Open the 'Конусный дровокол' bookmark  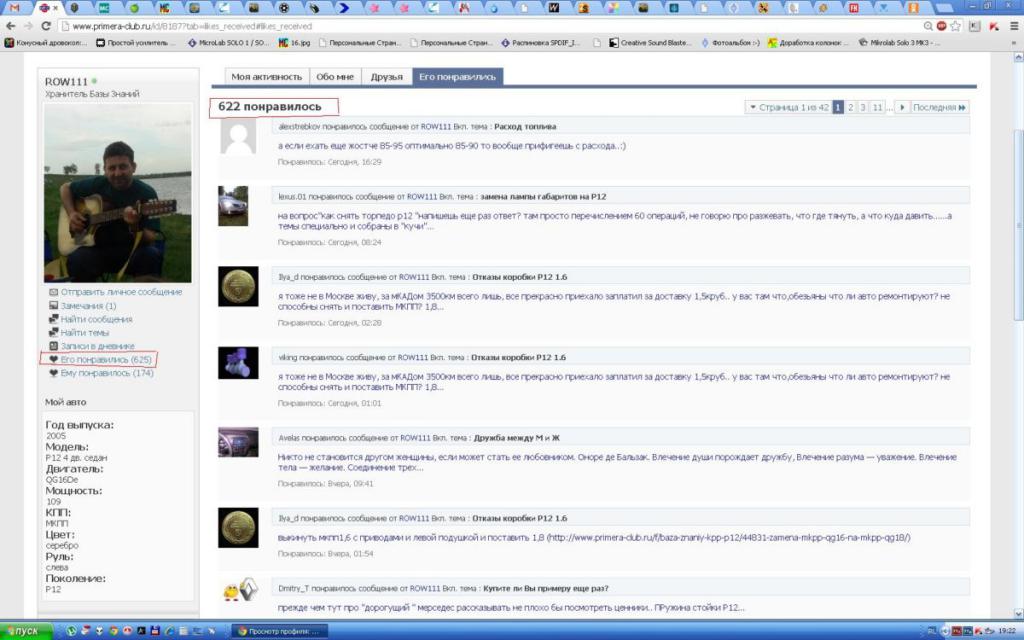46,42
